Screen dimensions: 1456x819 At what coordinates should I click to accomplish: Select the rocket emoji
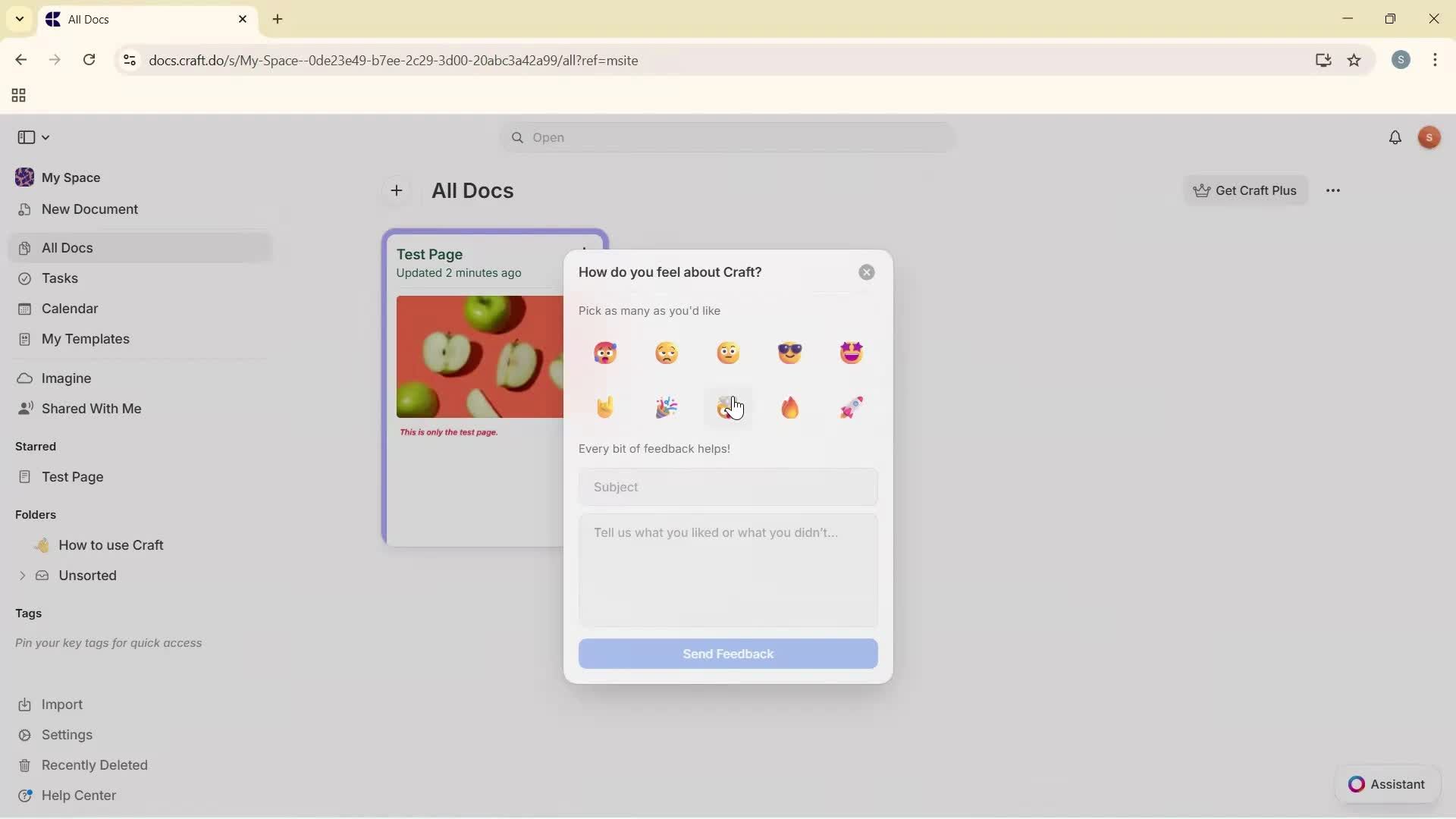[851, 407]
